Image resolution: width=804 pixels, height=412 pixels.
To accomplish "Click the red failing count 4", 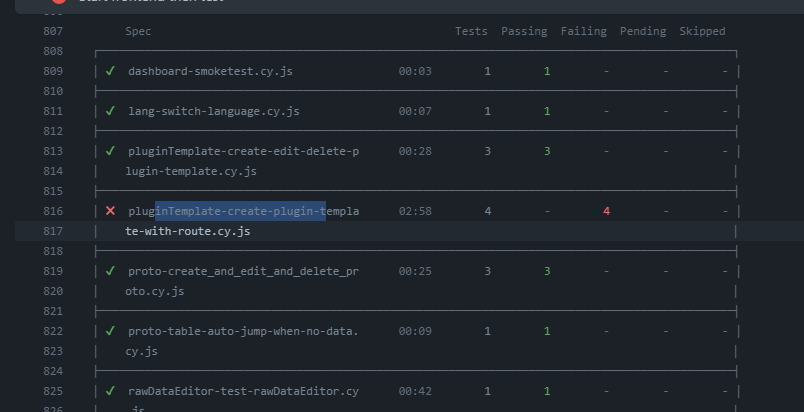I will [x=607, y=211].
